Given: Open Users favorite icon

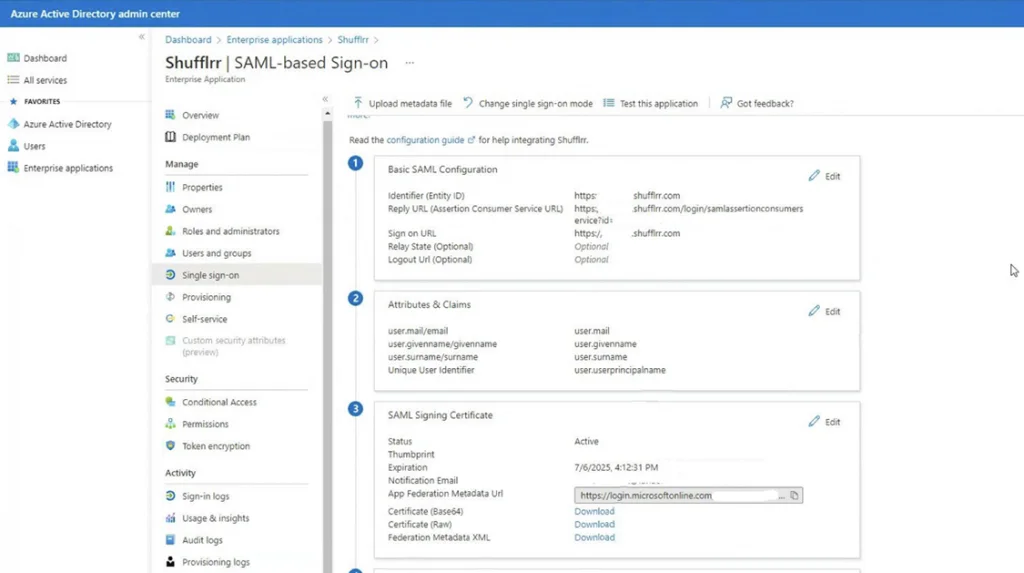Looking at the screenshot, I should tap(13, 146).
